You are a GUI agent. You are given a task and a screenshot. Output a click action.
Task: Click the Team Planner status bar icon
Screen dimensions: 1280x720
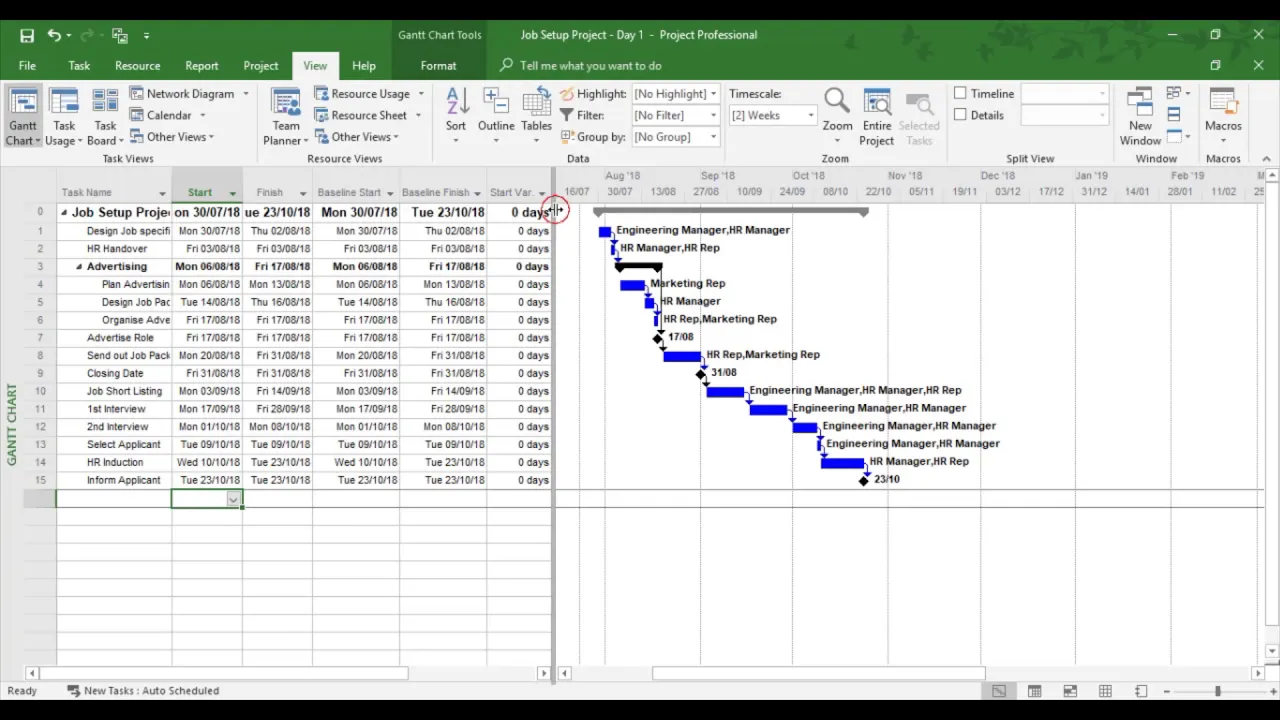tap(1070, 691)
